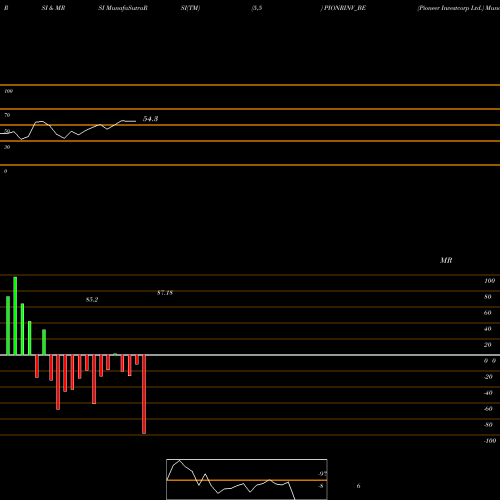The width and height of the screenshot is (500, 500).
Task: Click the 100 label on MR axis
Action: pyautogui.click(x=489, y=281)
